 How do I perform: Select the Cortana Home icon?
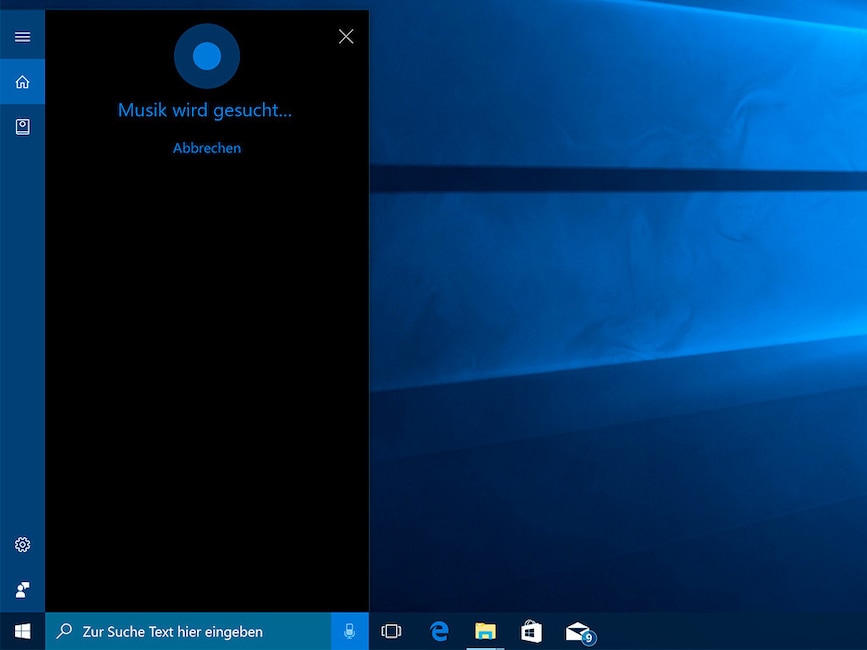22,82
